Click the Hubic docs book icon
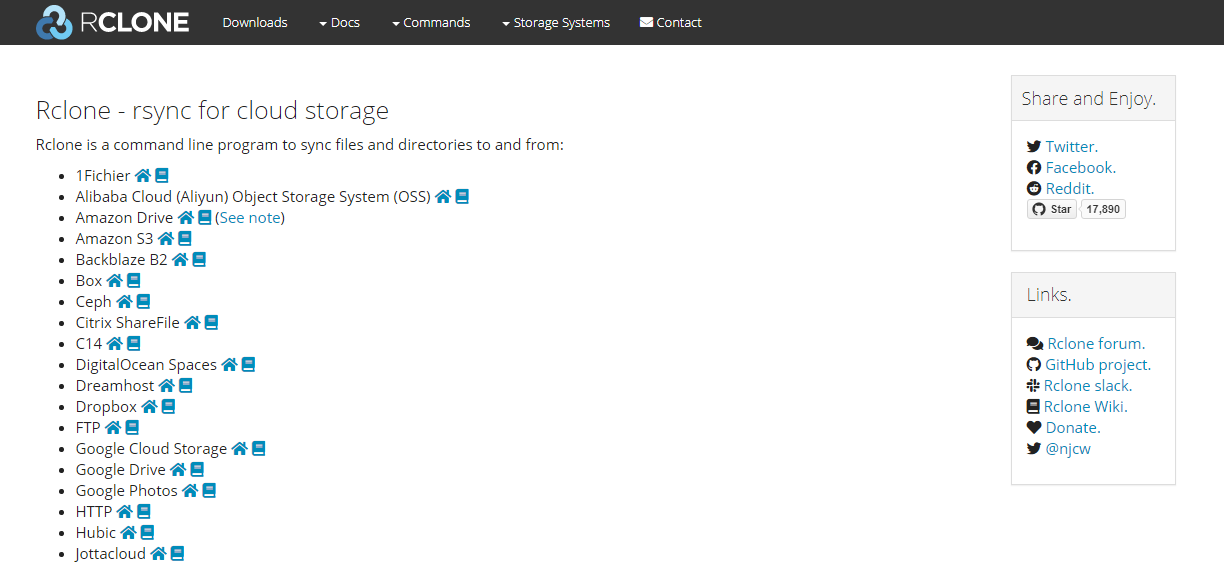1224x566 pixels. click(147, 533)
